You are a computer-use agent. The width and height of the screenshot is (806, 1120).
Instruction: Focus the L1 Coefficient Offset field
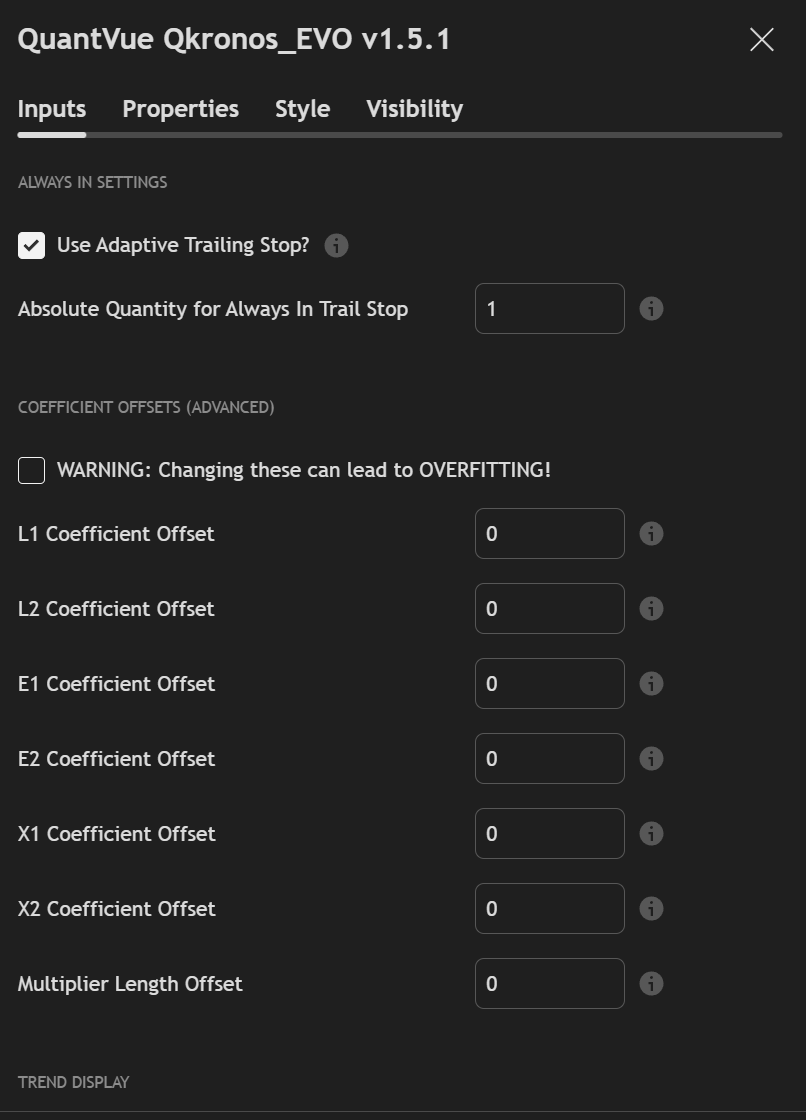point(549,534)
